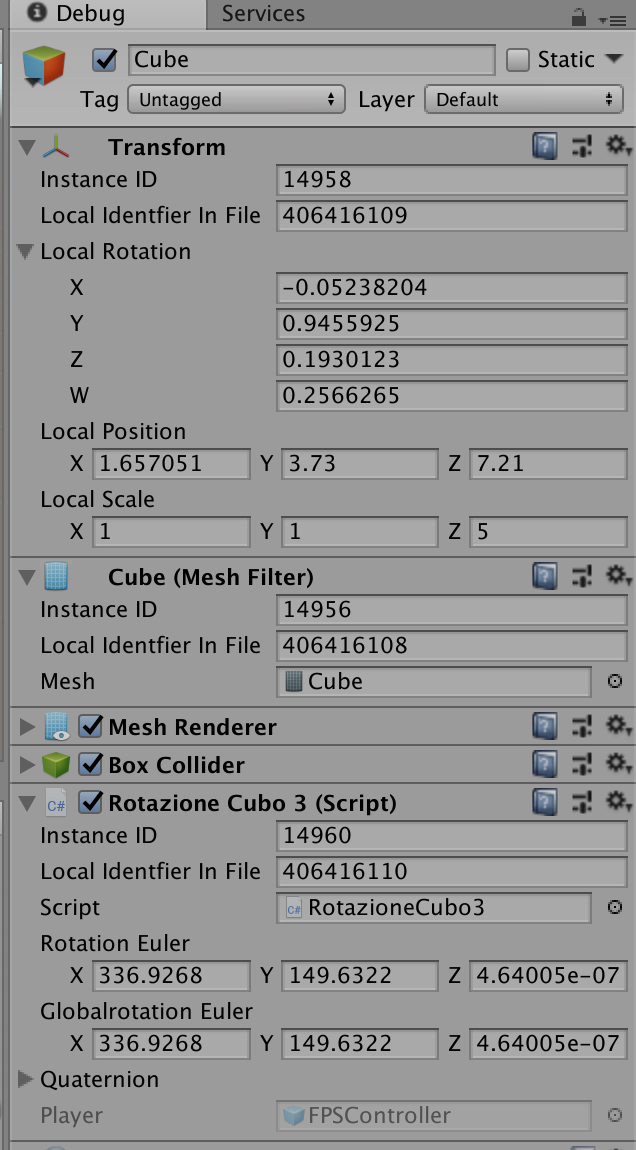Screen dimensions: 636x1150
Task: Open Rotazione Cubo 3 script gear menu
Action: coord(618,803)
